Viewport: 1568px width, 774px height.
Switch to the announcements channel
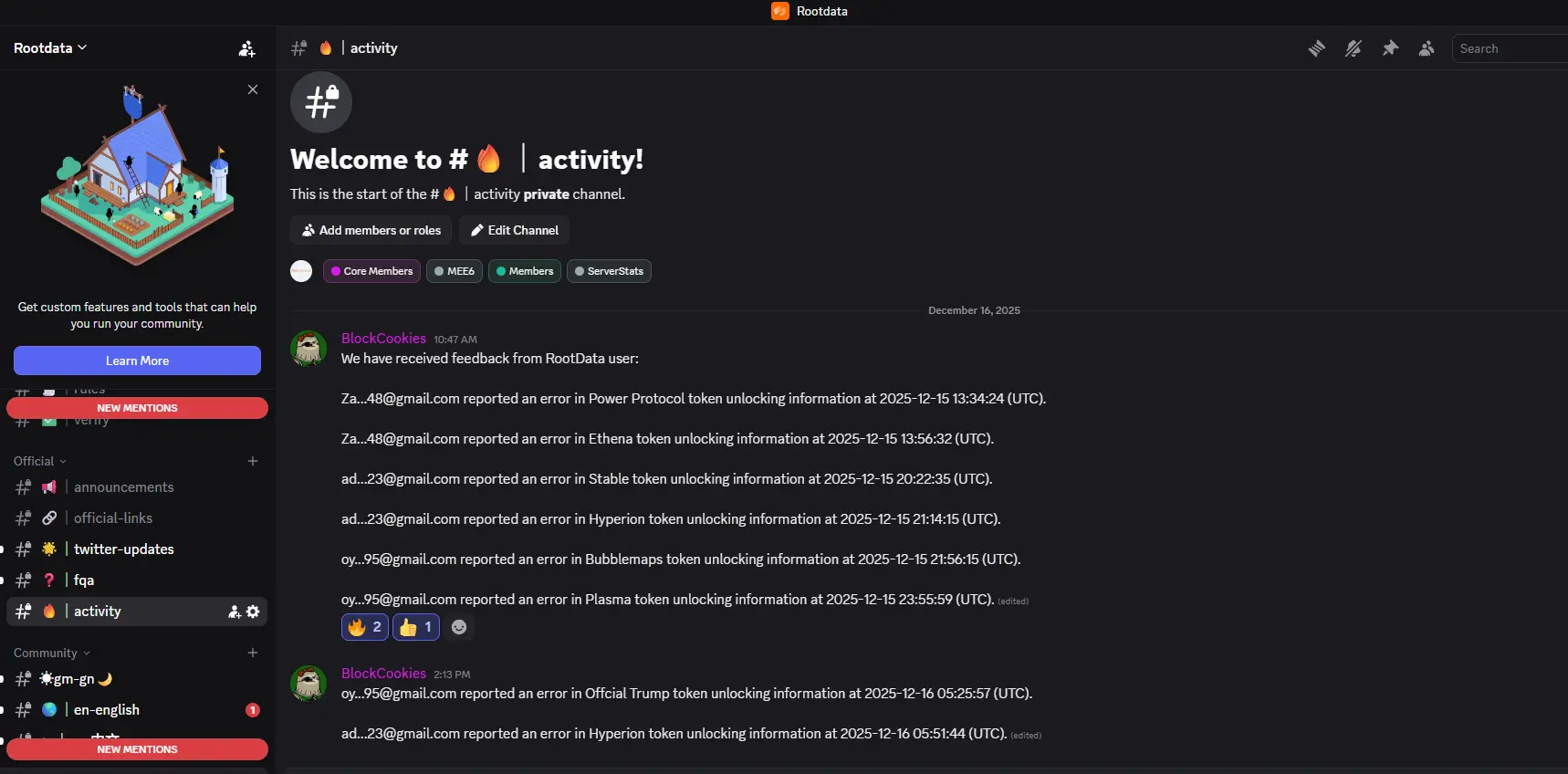[x=123, y=487]
